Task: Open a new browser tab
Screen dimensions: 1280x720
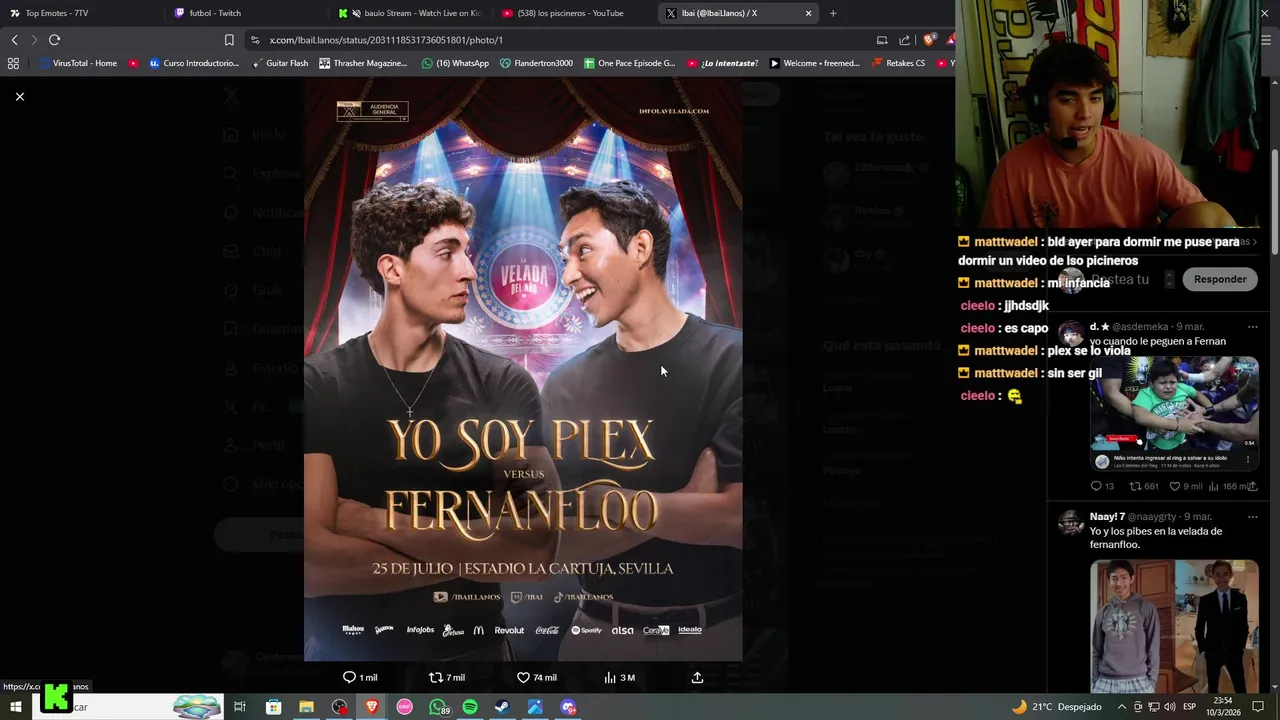Action: pos(833,13)
